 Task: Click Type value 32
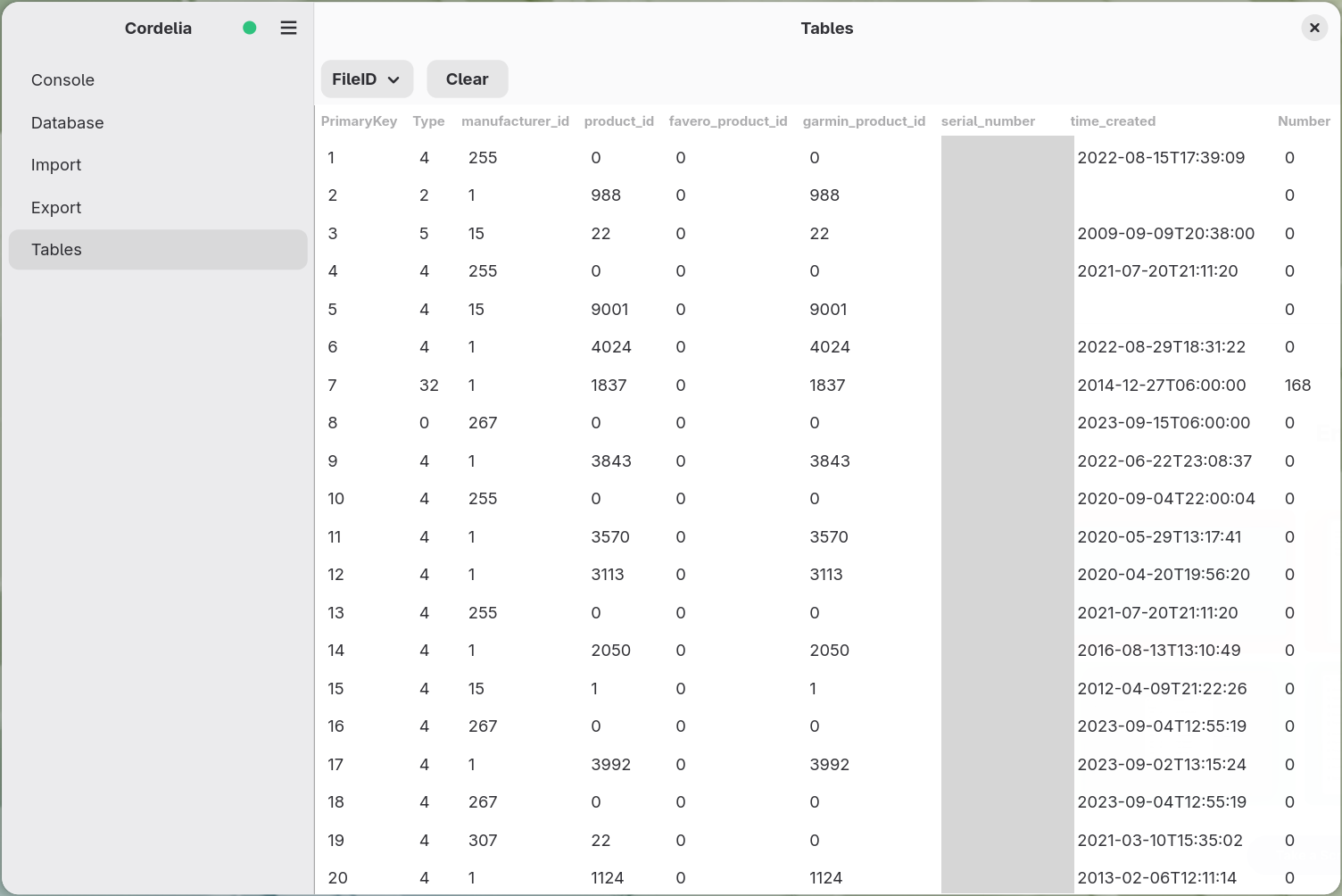point(428,386)
